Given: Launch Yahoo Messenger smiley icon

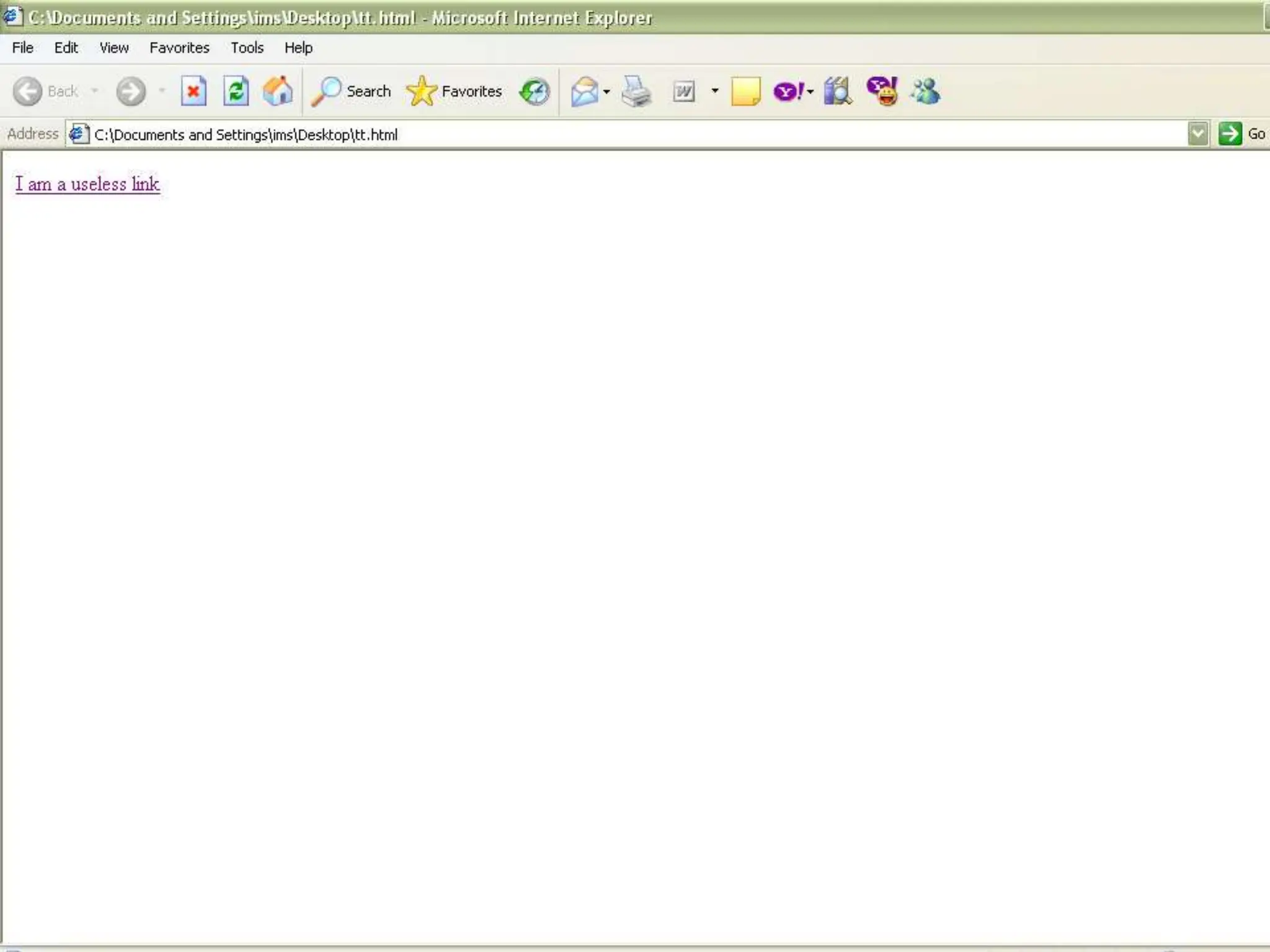Looking at the screenshot, I should point(882,92).
